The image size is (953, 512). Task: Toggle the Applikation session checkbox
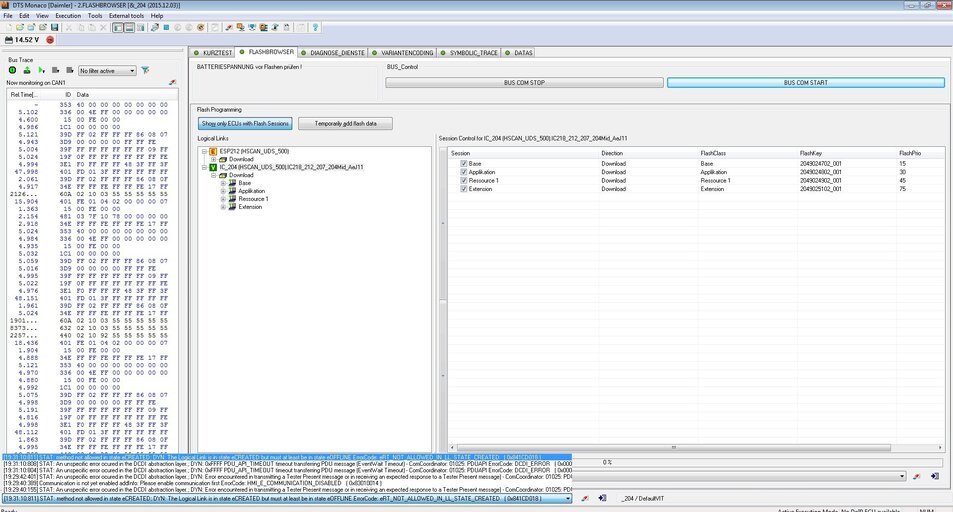[464, 172]
